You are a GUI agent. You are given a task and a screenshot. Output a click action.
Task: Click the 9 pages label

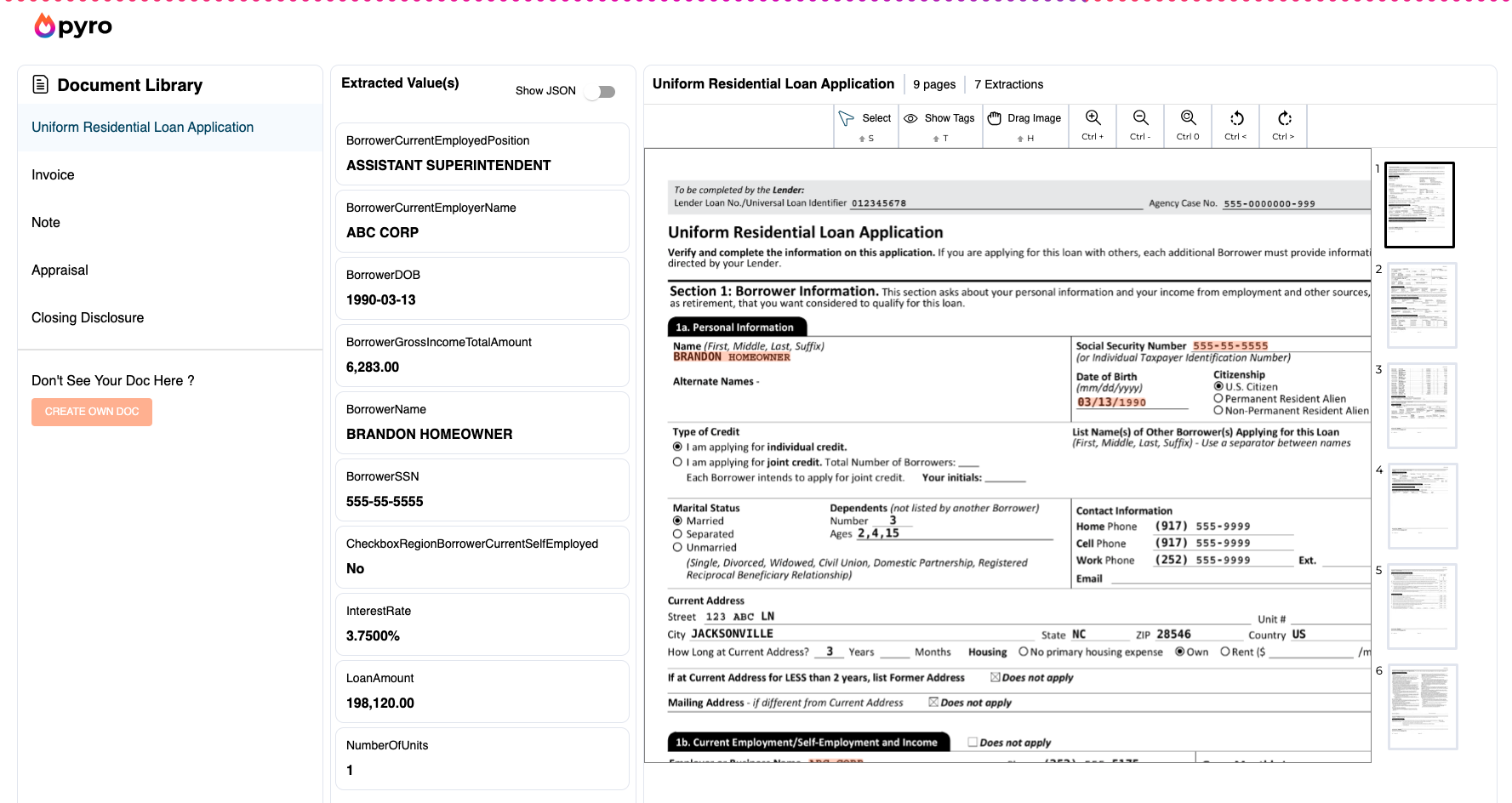click(934, 84)
